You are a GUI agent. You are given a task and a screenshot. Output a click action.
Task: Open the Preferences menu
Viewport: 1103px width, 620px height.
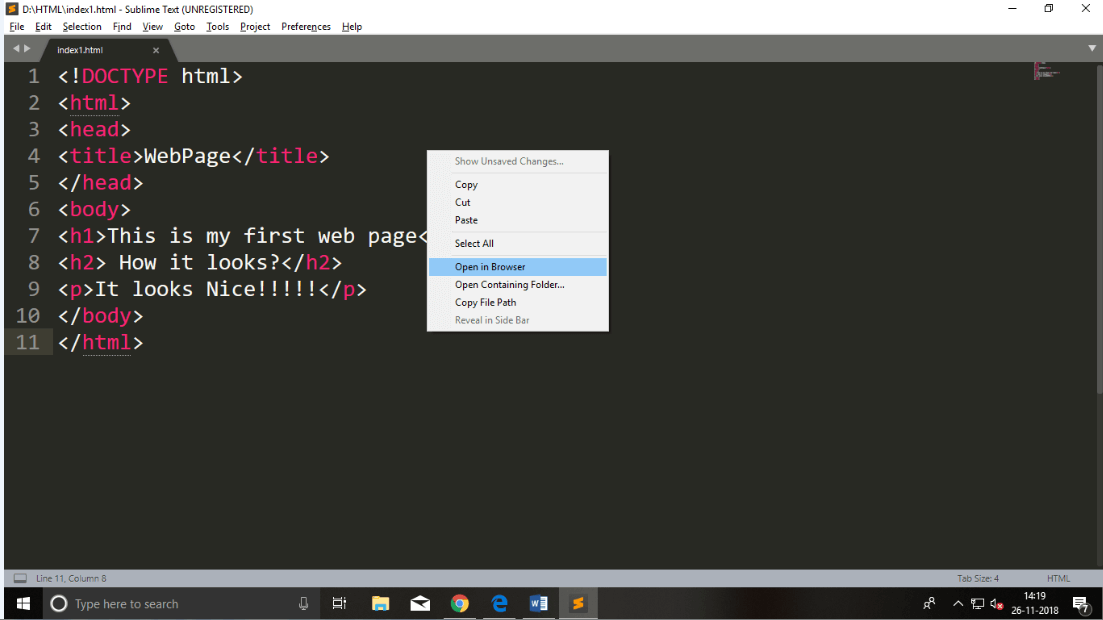click(x=306, y=27)
